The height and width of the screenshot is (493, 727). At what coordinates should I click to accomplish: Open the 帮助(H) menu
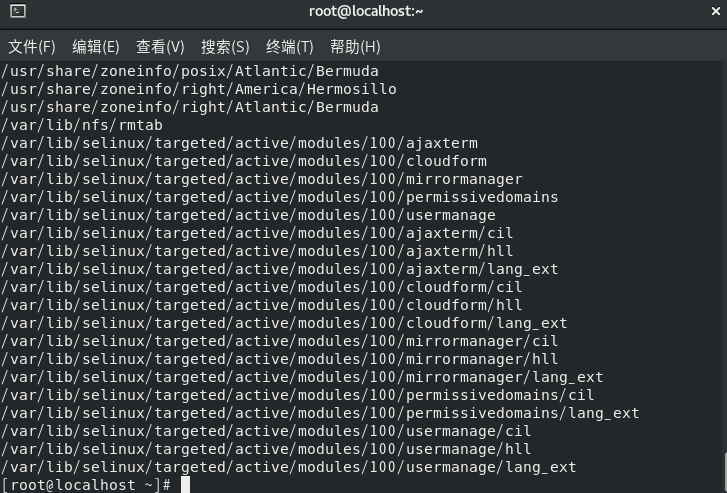(x=355, y=47)
